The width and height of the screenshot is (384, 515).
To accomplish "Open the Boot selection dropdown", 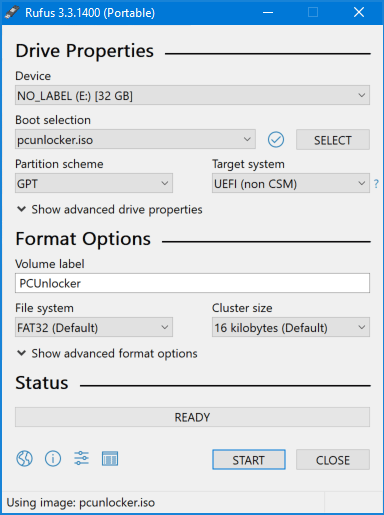I will point(135,140).
